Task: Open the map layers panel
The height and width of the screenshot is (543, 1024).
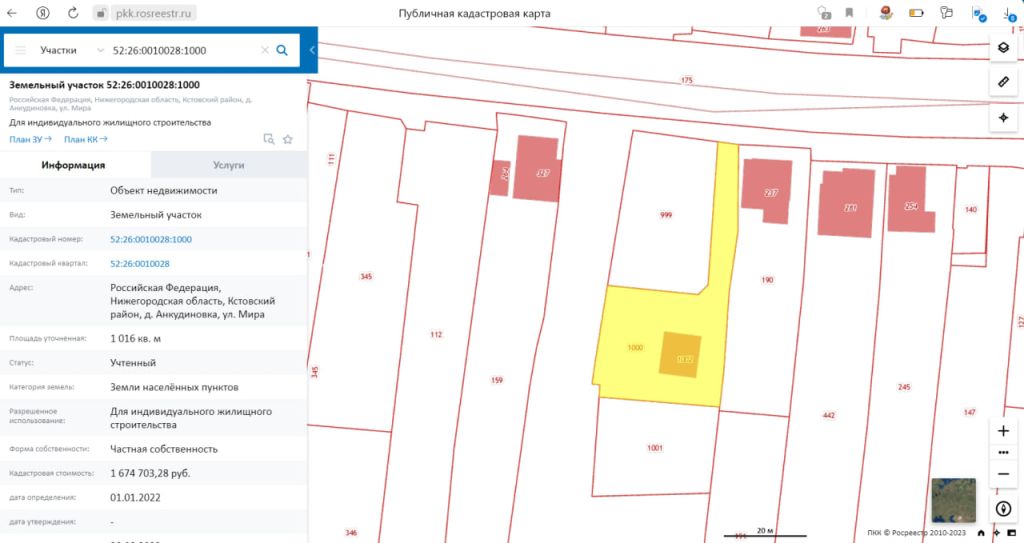Action: point(1003,48)
